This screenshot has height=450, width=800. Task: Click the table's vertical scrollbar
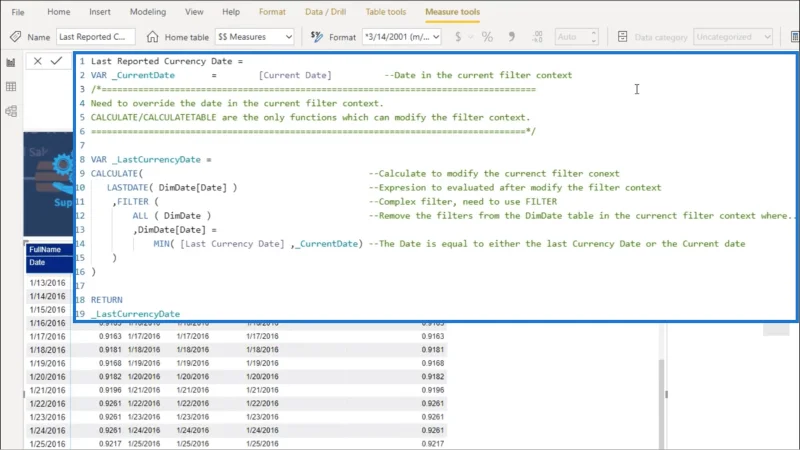[661, 403]
